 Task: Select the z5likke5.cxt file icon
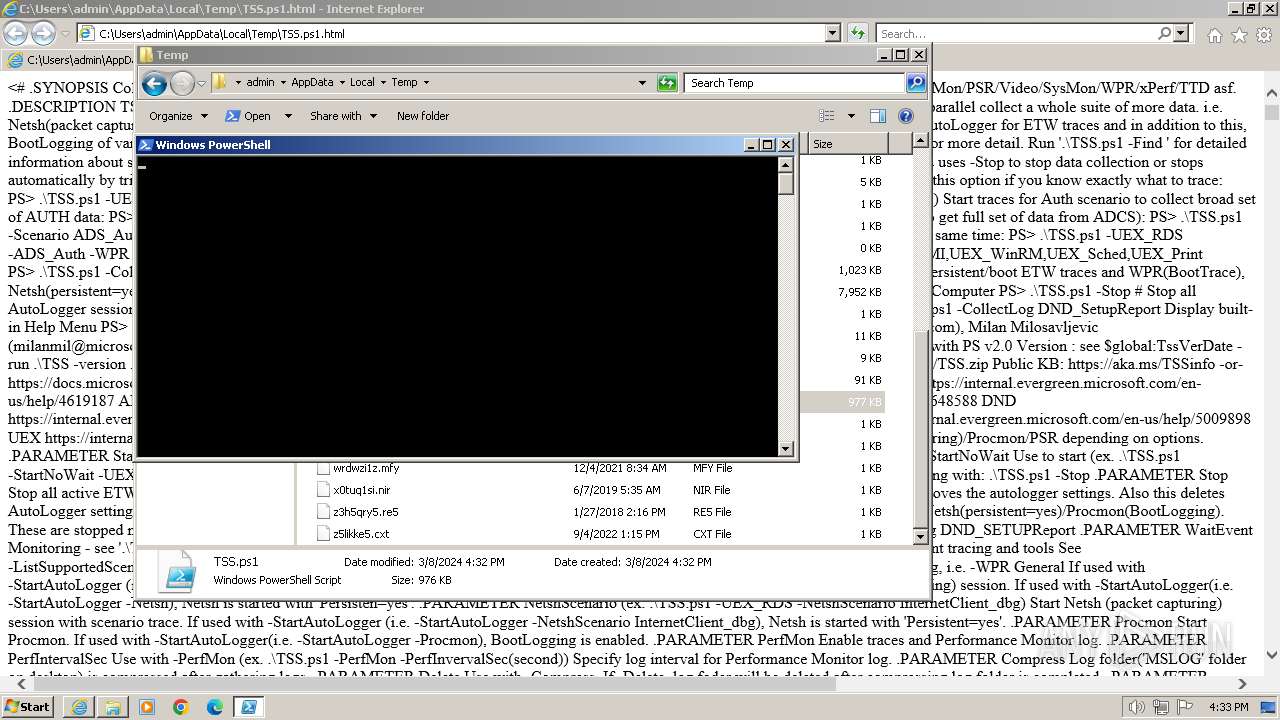coord(323,534)
